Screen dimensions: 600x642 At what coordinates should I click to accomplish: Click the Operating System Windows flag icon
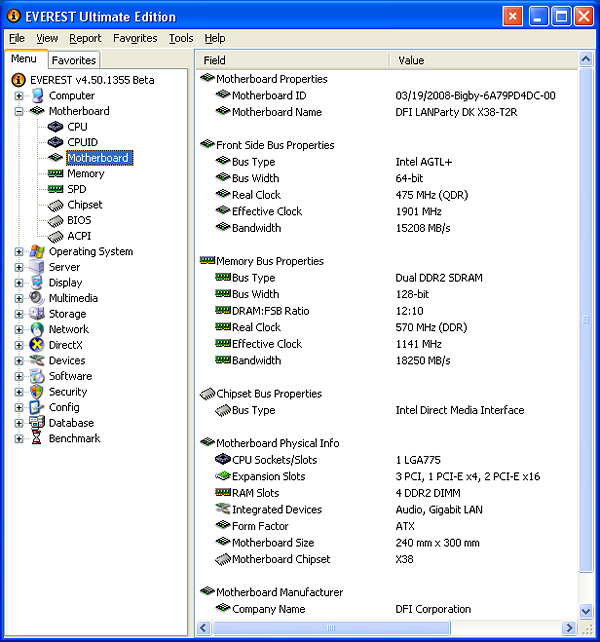[37, 251]
